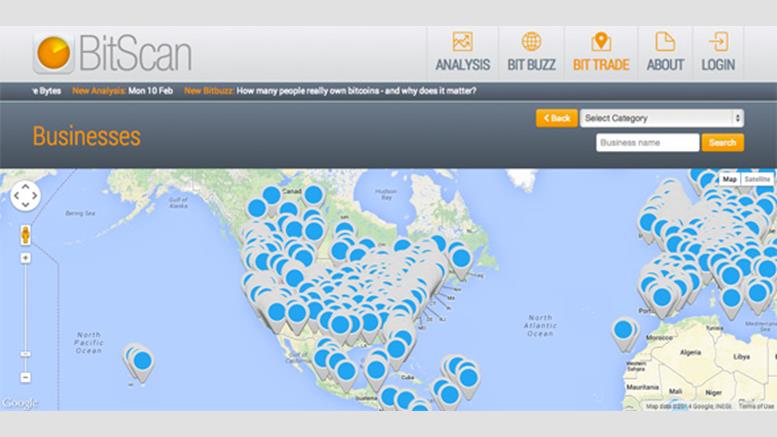Open the ANALYSIS menu label

[x=462, y=65]
